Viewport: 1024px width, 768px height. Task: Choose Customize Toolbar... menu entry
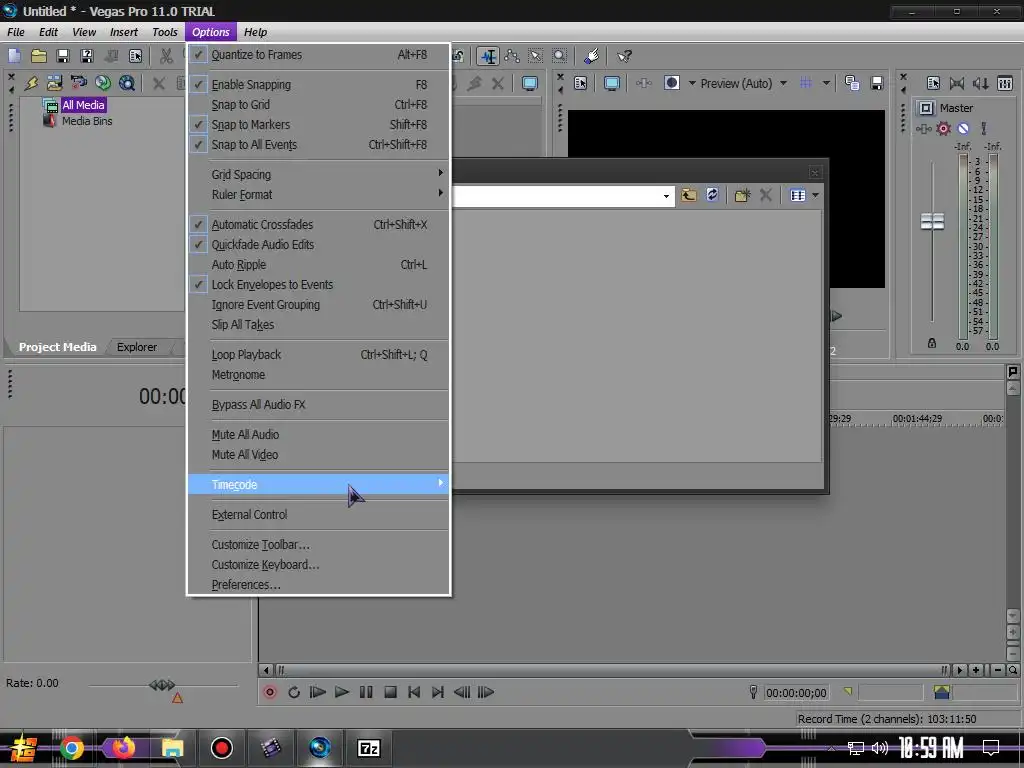tap(319, 545)
